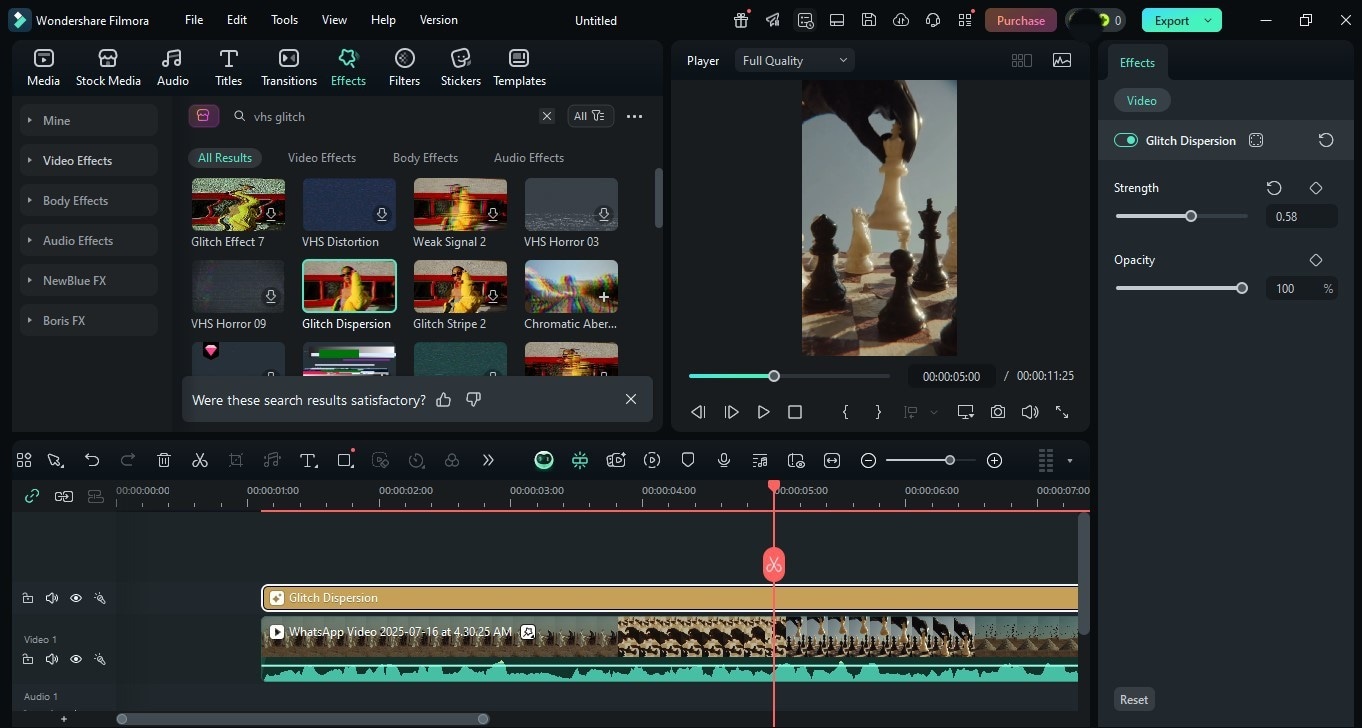This screenshot has width=1362, height=728.
Task: Reset the Strength parameter
Action: click(x=1274, y=188)
